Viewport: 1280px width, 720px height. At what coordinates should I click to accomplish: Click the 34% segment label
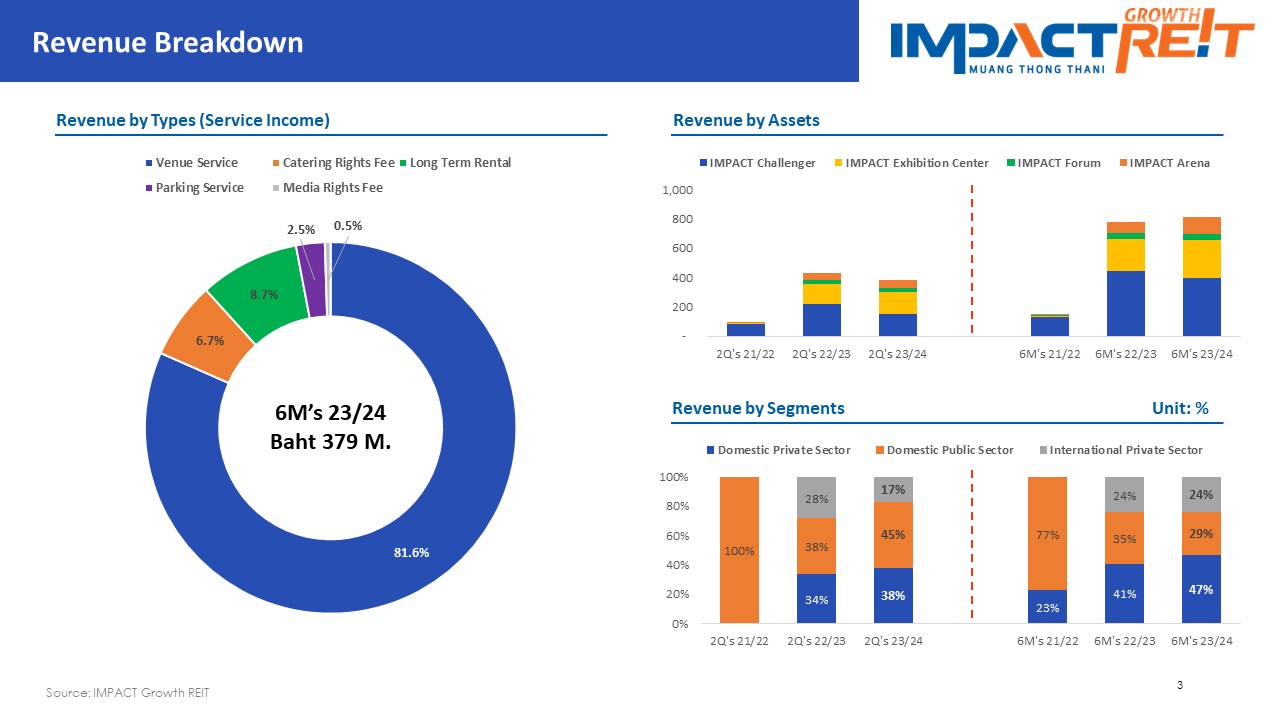pos(817,600)
